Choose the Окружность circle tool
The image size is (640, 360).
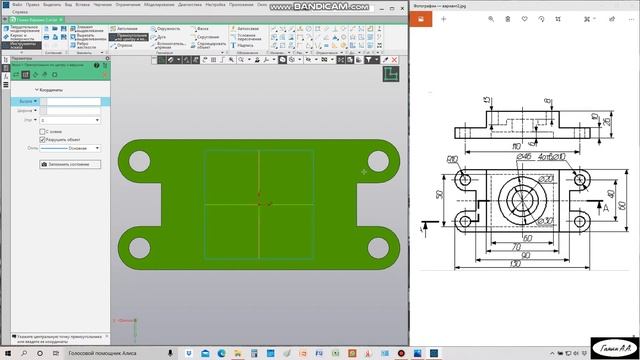[x=165, y=29]
